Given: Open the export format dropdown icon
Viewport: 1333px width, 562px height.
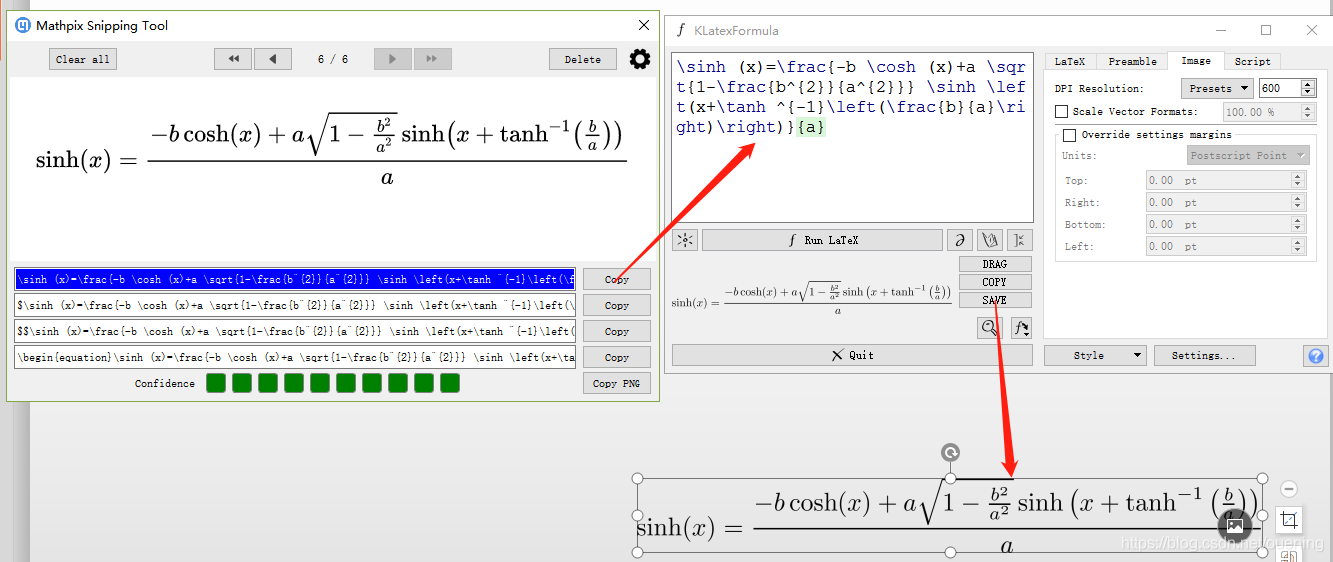Looking at the screenshot, I should click(1021, 327).
